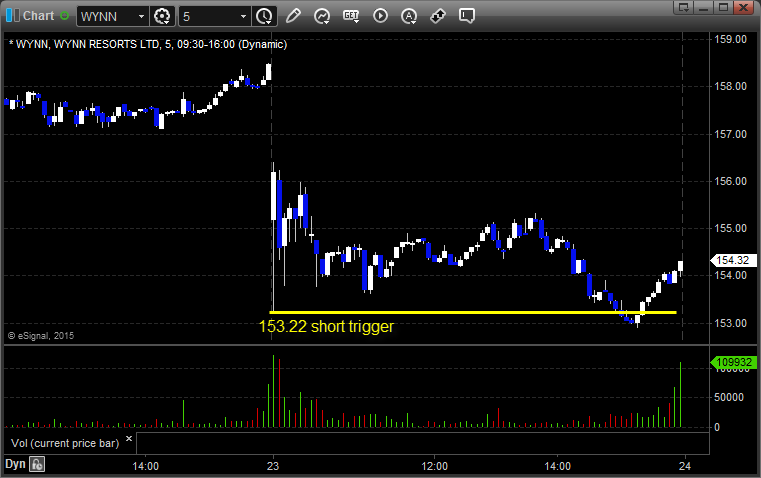The width and height of the screenshot is (761, 478).
Task: Click the blue window-link color bars next to Chart
Action: pos(13,16)
